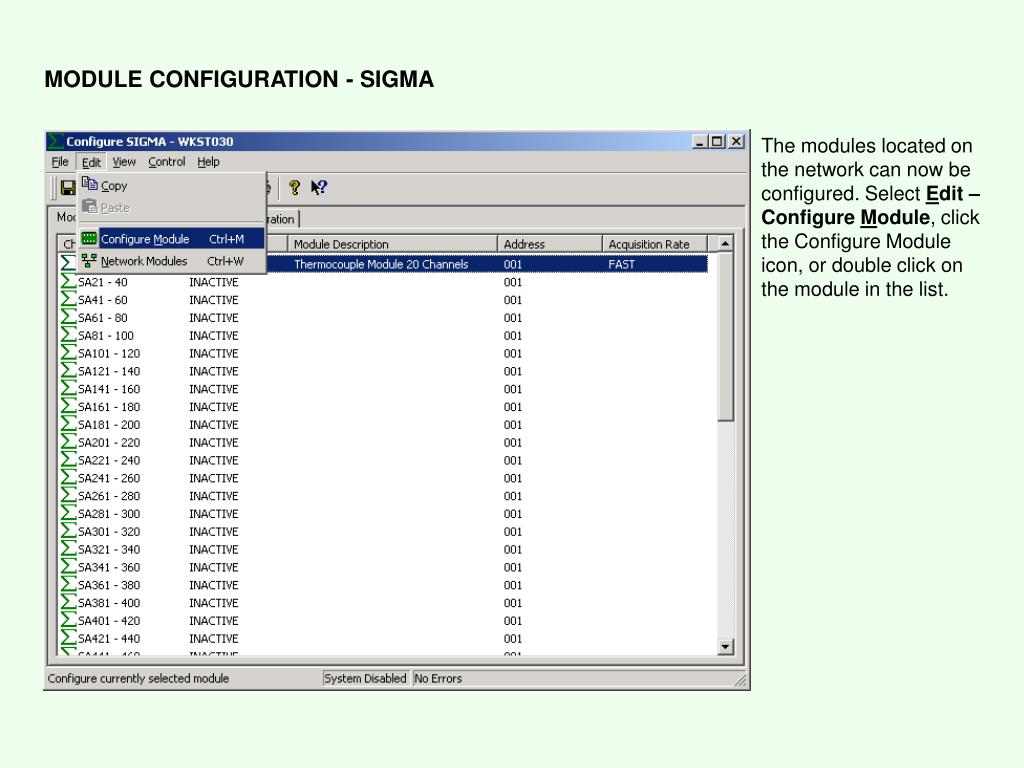Choose Copy from the Edit menu
This screenshot has width=1024, height=768.
point(172,186)
